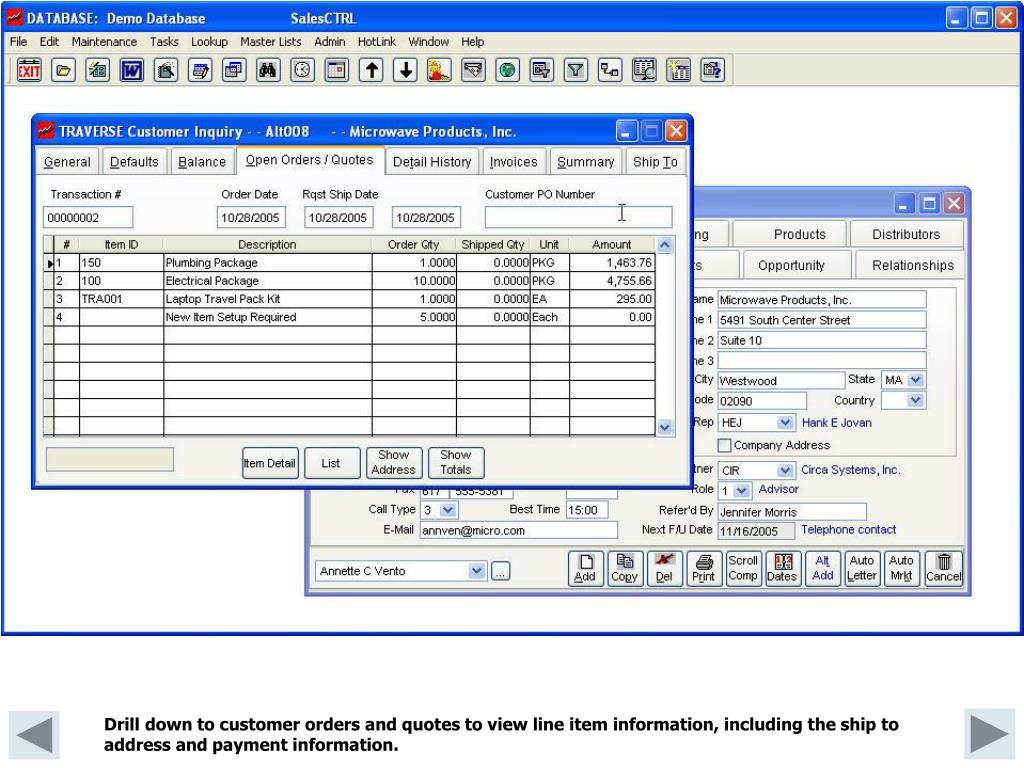The width and height of the screenshot is (1024, 768).
Task: Click the Print button in contact window
Action: [703, 568]
